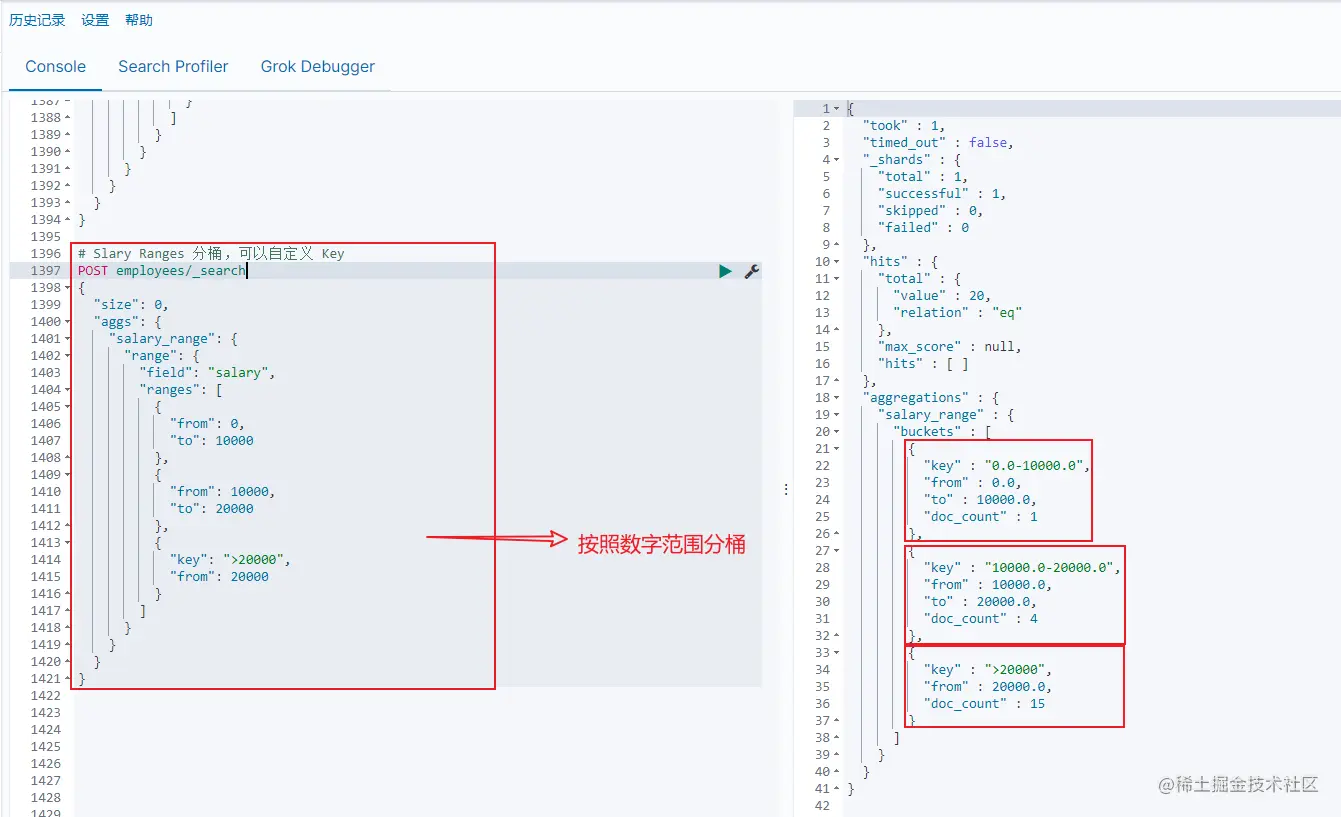Collapse the response root object at line 1
The height and width of the screenshot is (817, 1341).
[836, 108]
